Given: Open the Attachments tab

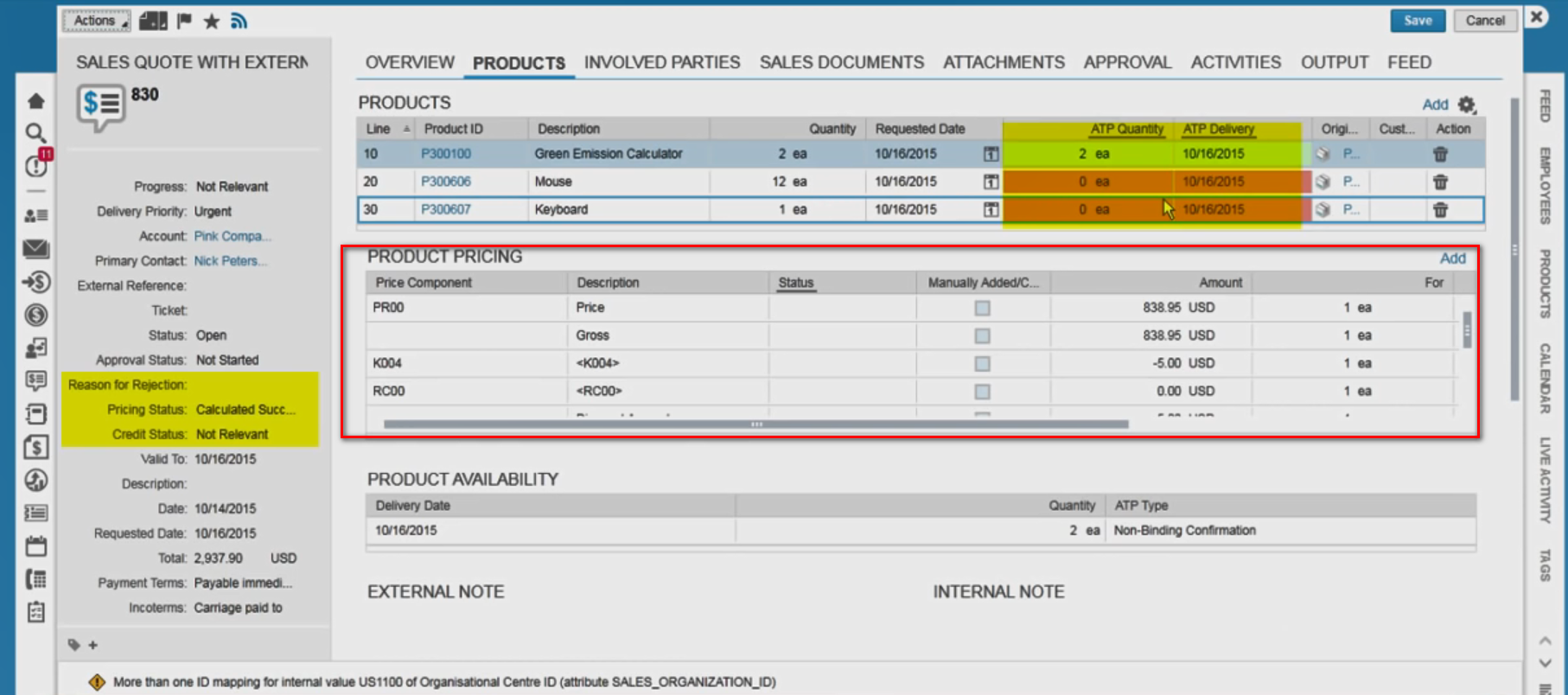Looking at the screenshot, I should (1003, 62).
